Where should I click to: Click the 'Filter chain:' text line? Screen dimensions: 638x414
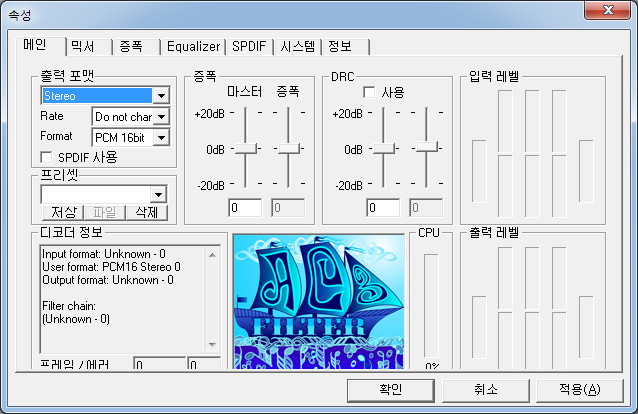pos(69,306)
